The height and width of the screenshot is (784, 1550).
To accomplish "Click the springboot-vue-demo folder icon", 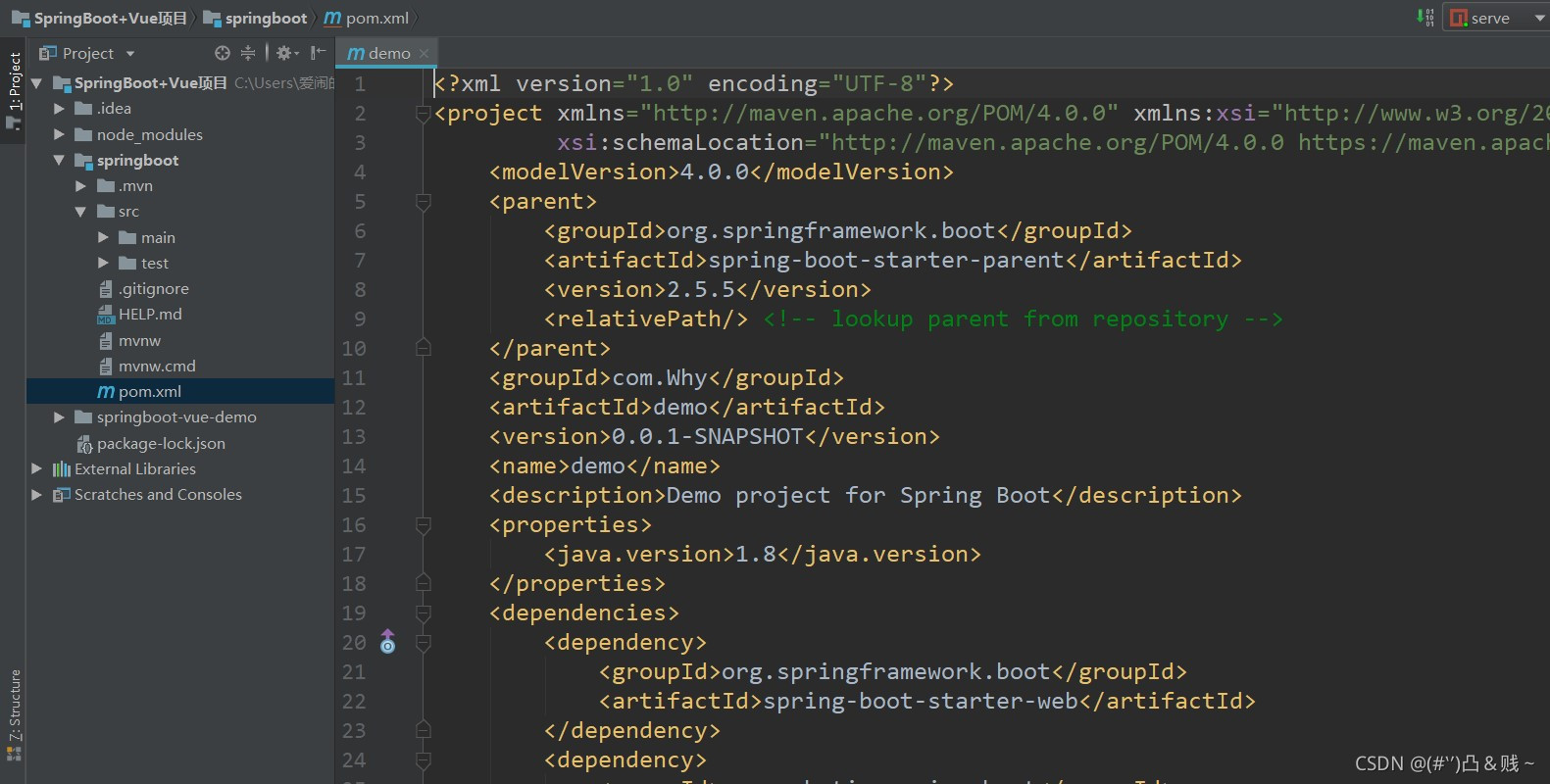I will pyautogui.click(x=83, y=416).
